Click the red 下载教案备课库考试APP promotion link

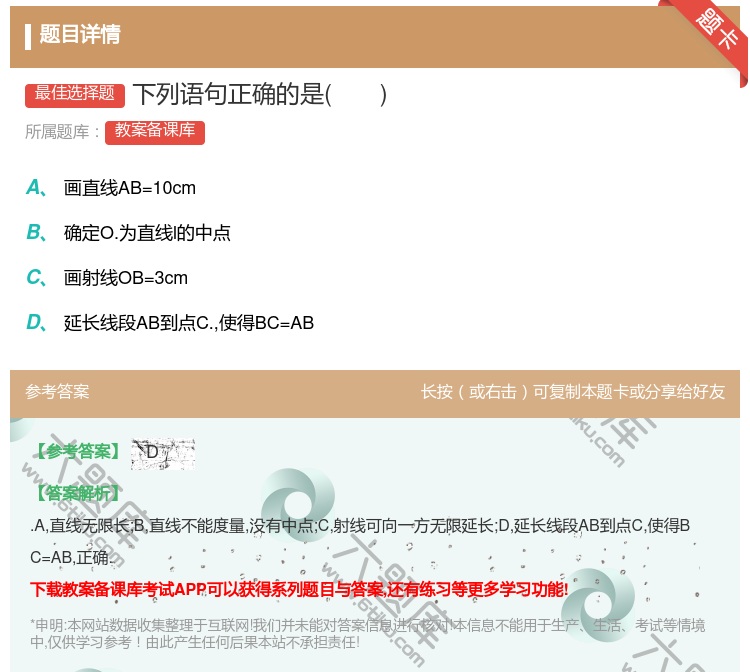tap(299, 589)
